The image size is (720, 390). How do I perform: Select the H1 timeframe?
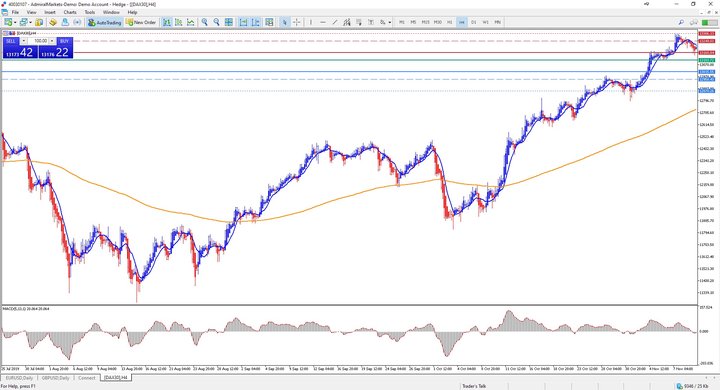(x=450, y=22)
